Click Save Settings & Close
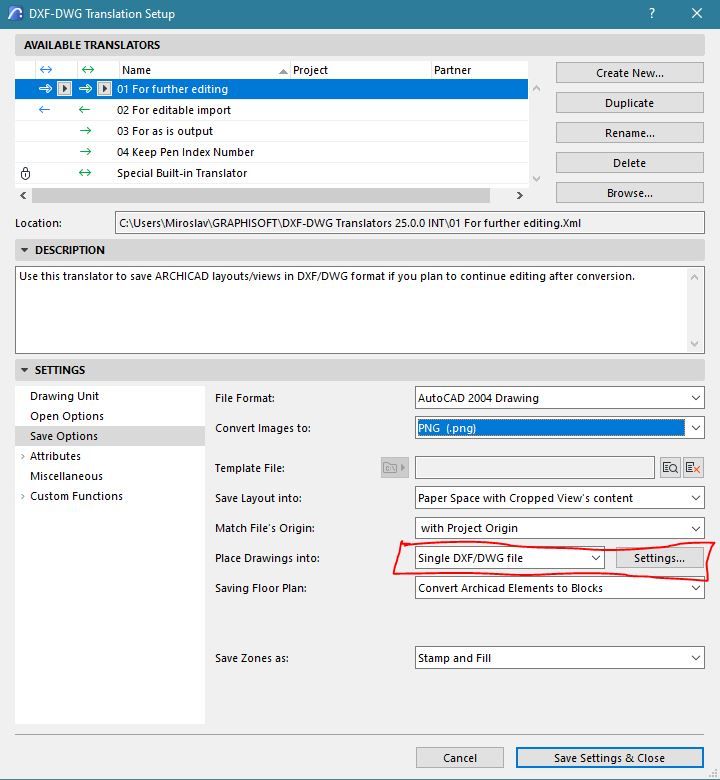Screen dimensions: 720x780 [x=610, y=758]
